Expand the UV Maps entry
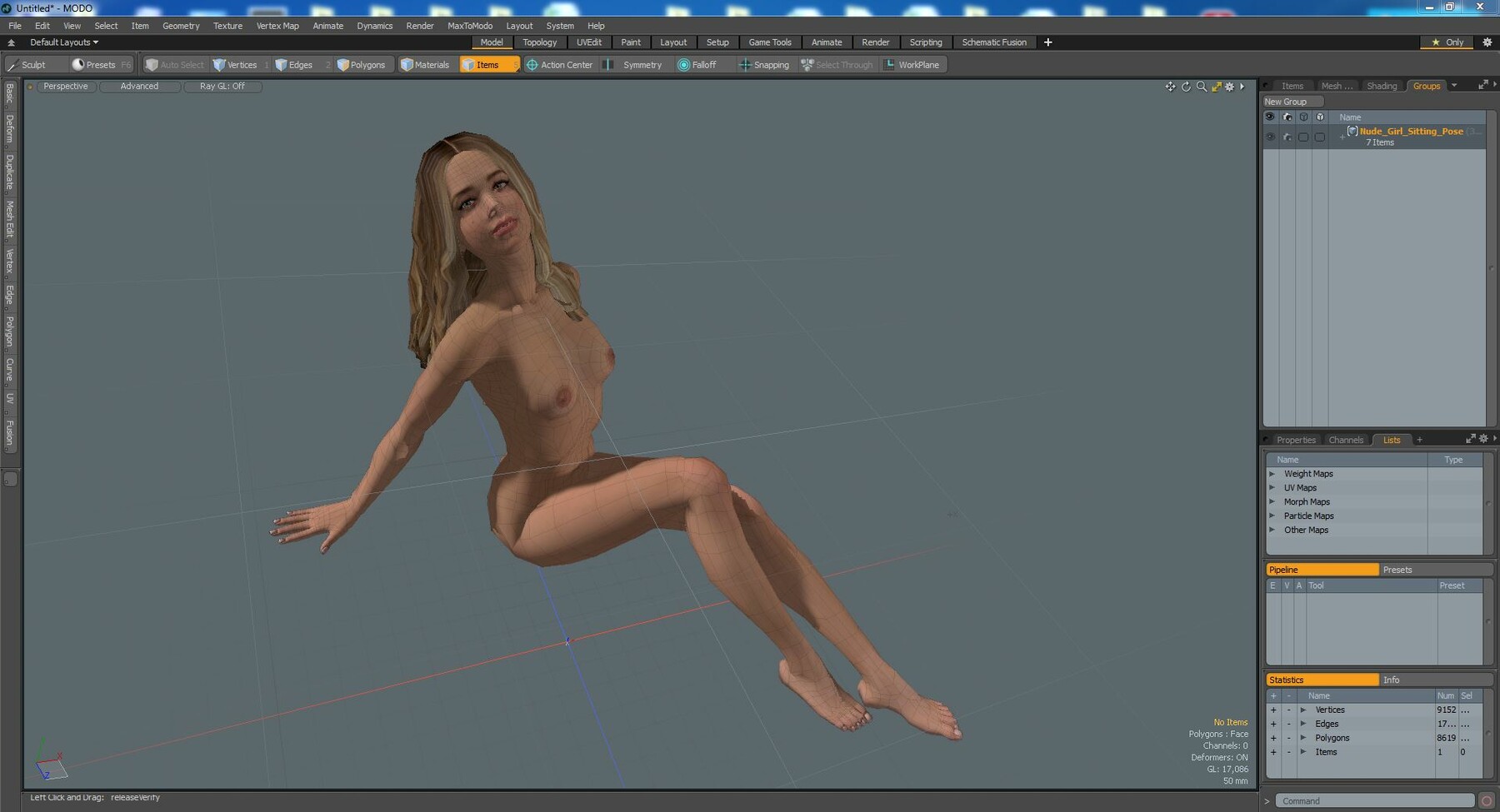The height and width of the screenshot is (812, 1500). pyautogui.click(x=1272, y=488)
